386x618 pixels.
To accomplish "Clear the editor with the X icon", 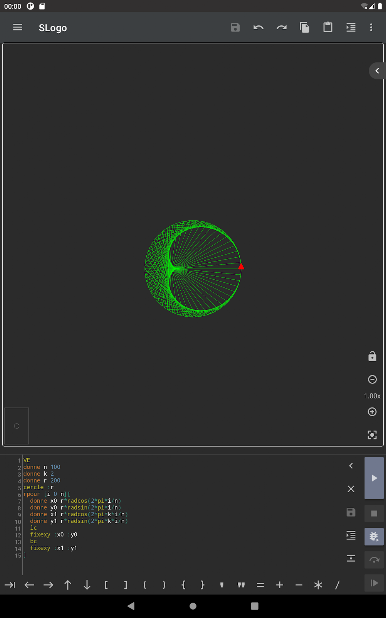I will 351,489.
